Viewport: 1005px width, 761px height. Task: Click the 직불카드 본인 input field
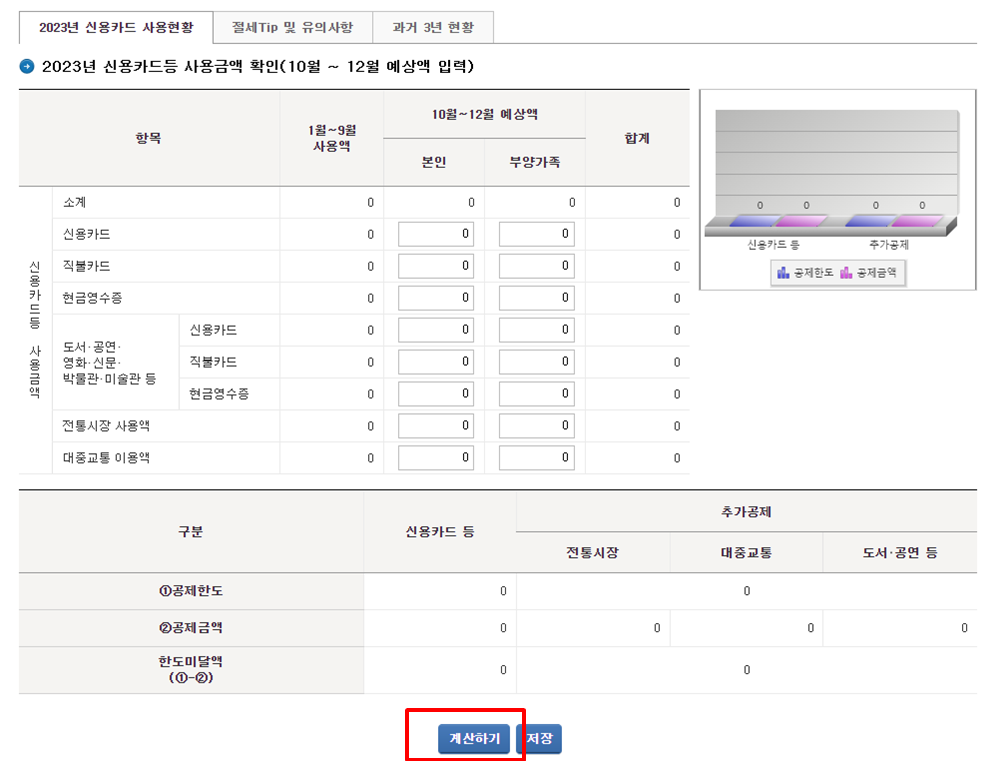click(x=435, y=265)
